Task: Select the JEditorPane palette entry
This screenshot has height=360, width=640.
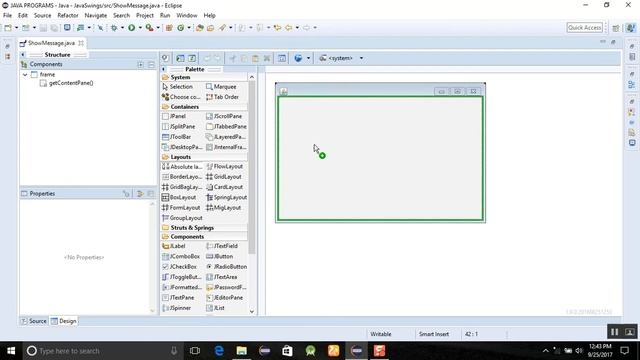Action: [224, 298]
